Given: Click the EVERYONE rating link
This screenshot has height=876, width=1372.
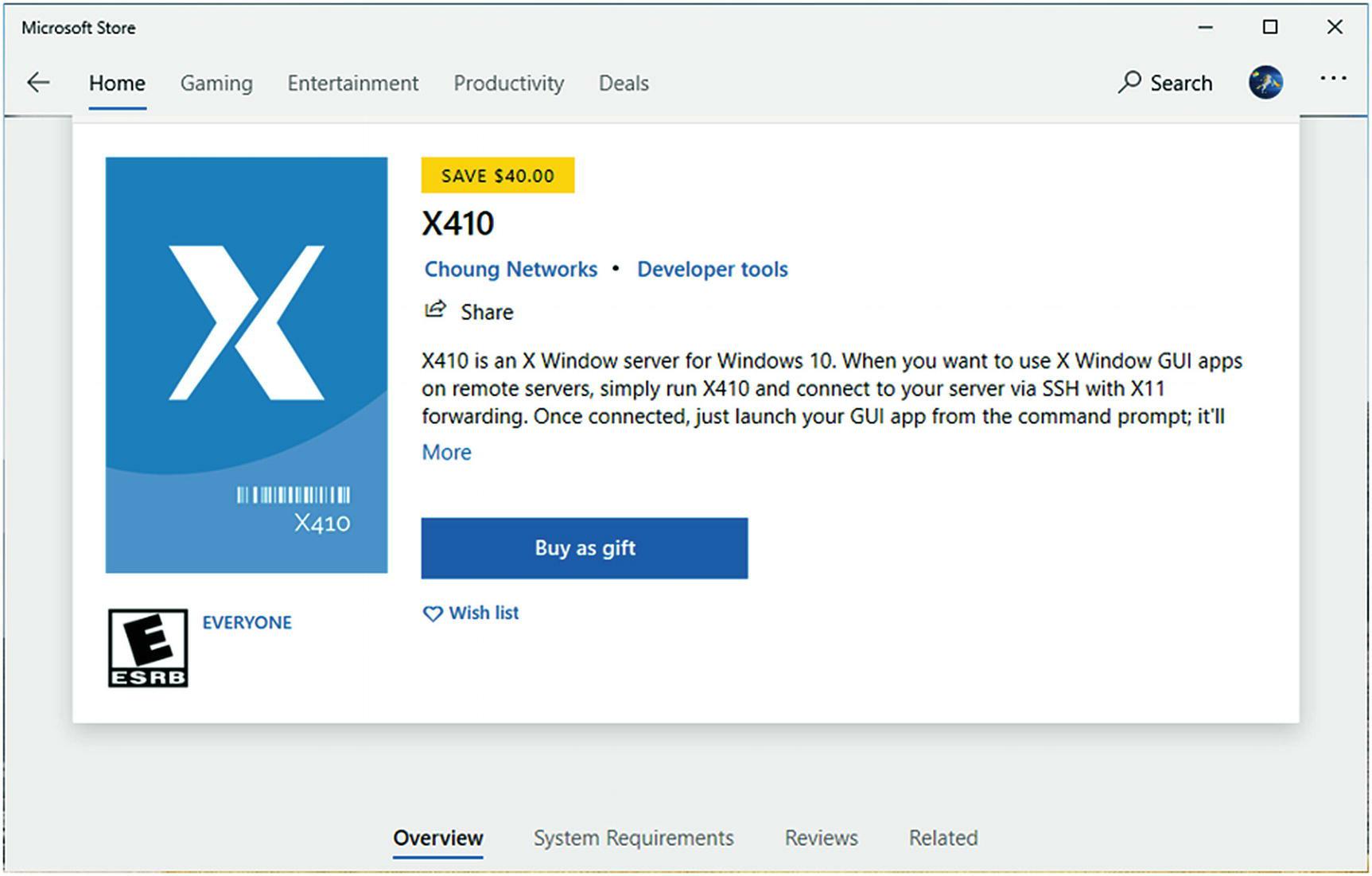Looking at the screenshot, I should point(247,623).
